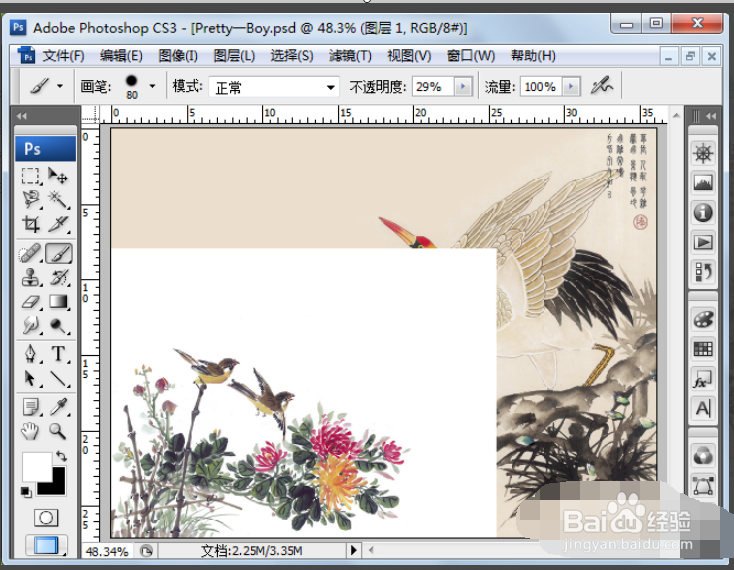Screen dimensions: 734x570
Task: Collapse the toolbox double-arrow
Action: point(22,116)
